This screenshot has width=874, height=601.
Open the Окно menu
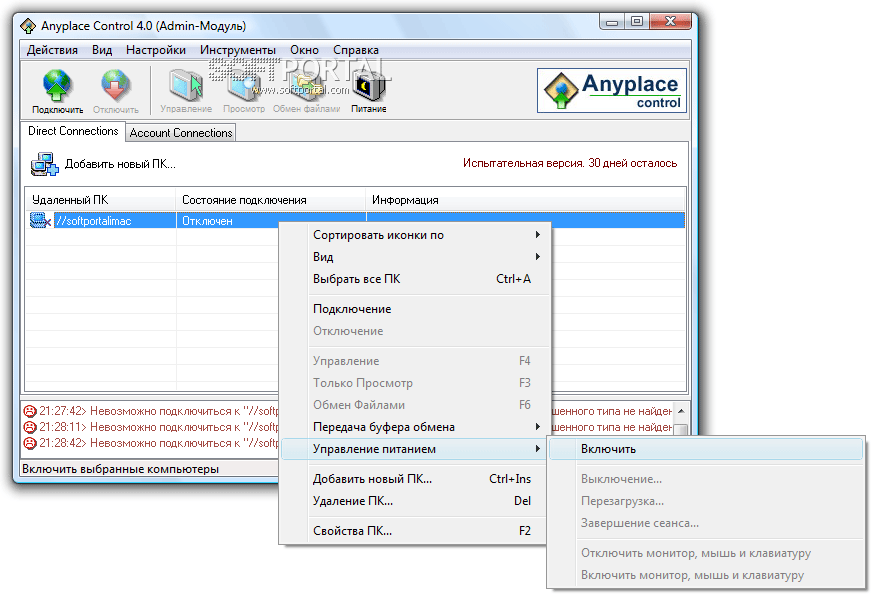pos(304,50)
